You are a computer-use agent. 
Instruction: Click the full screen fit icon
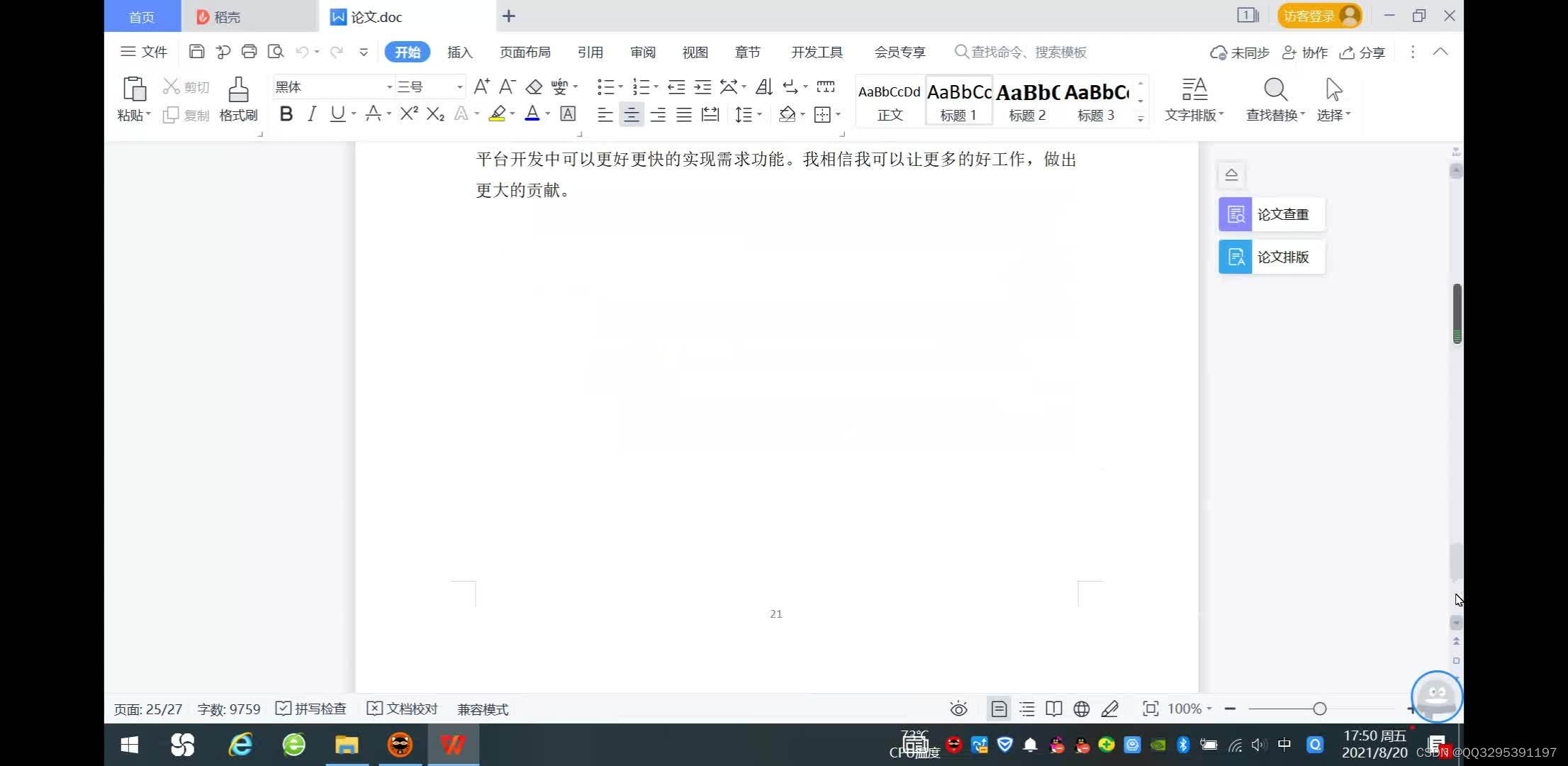click(1150, 709)
